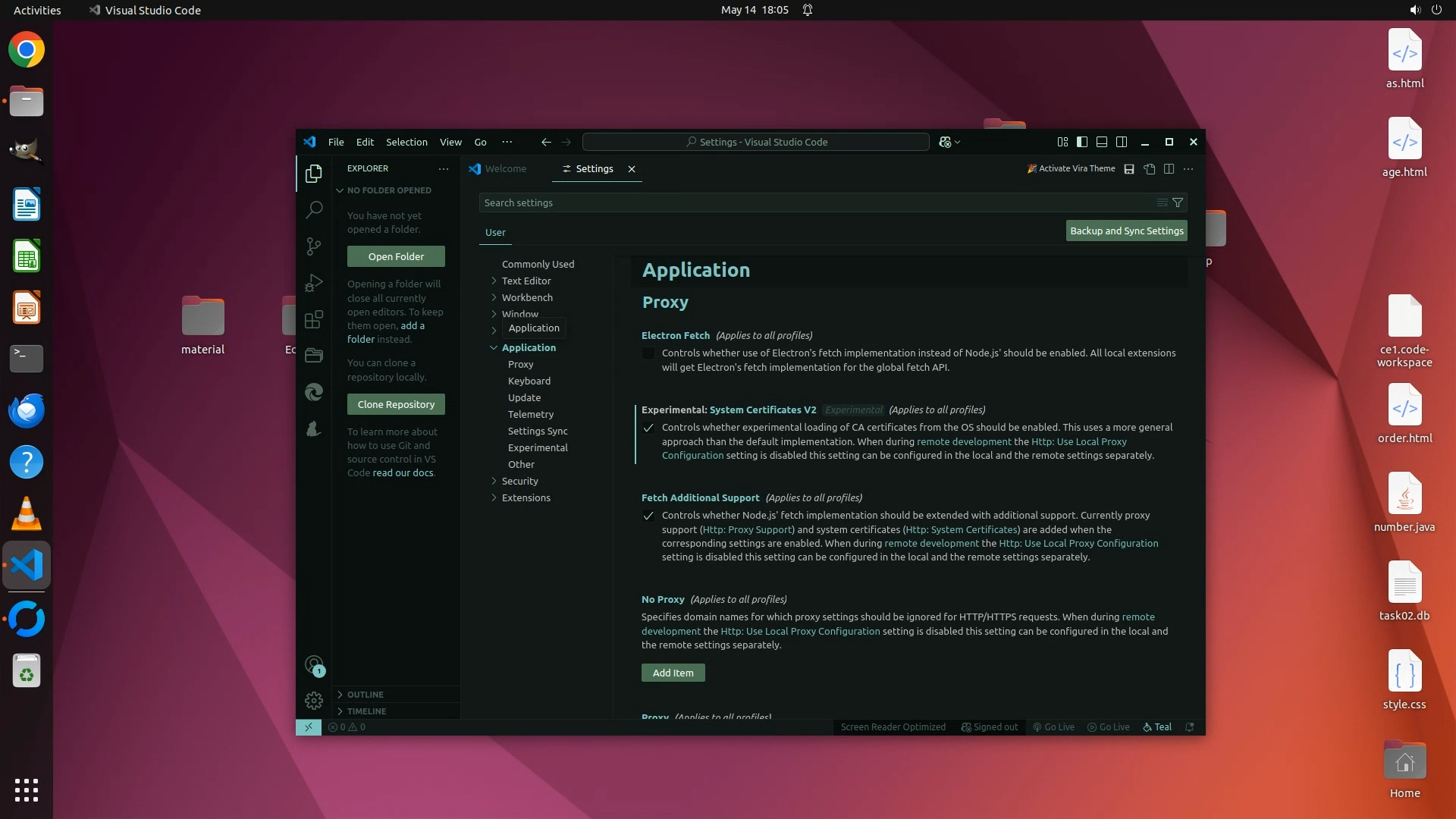Open the Selection menu
This screenshot has height=819, width=1456.
coord(406,142)
